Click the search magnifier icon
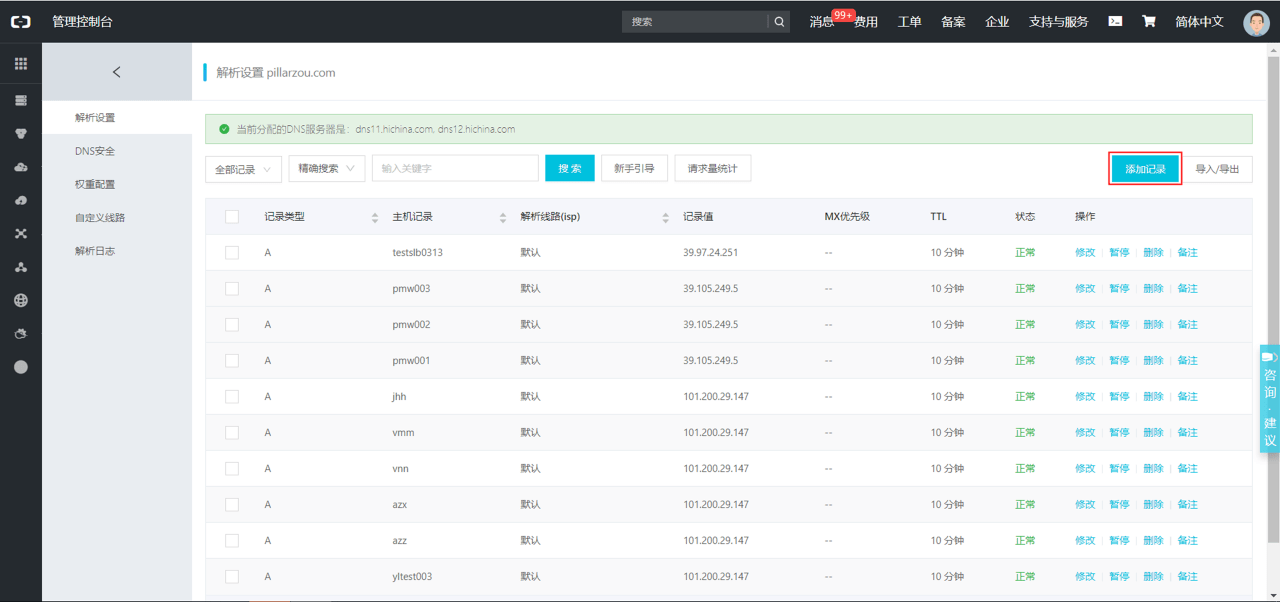 pyautogui.click(x=779, y=21)
